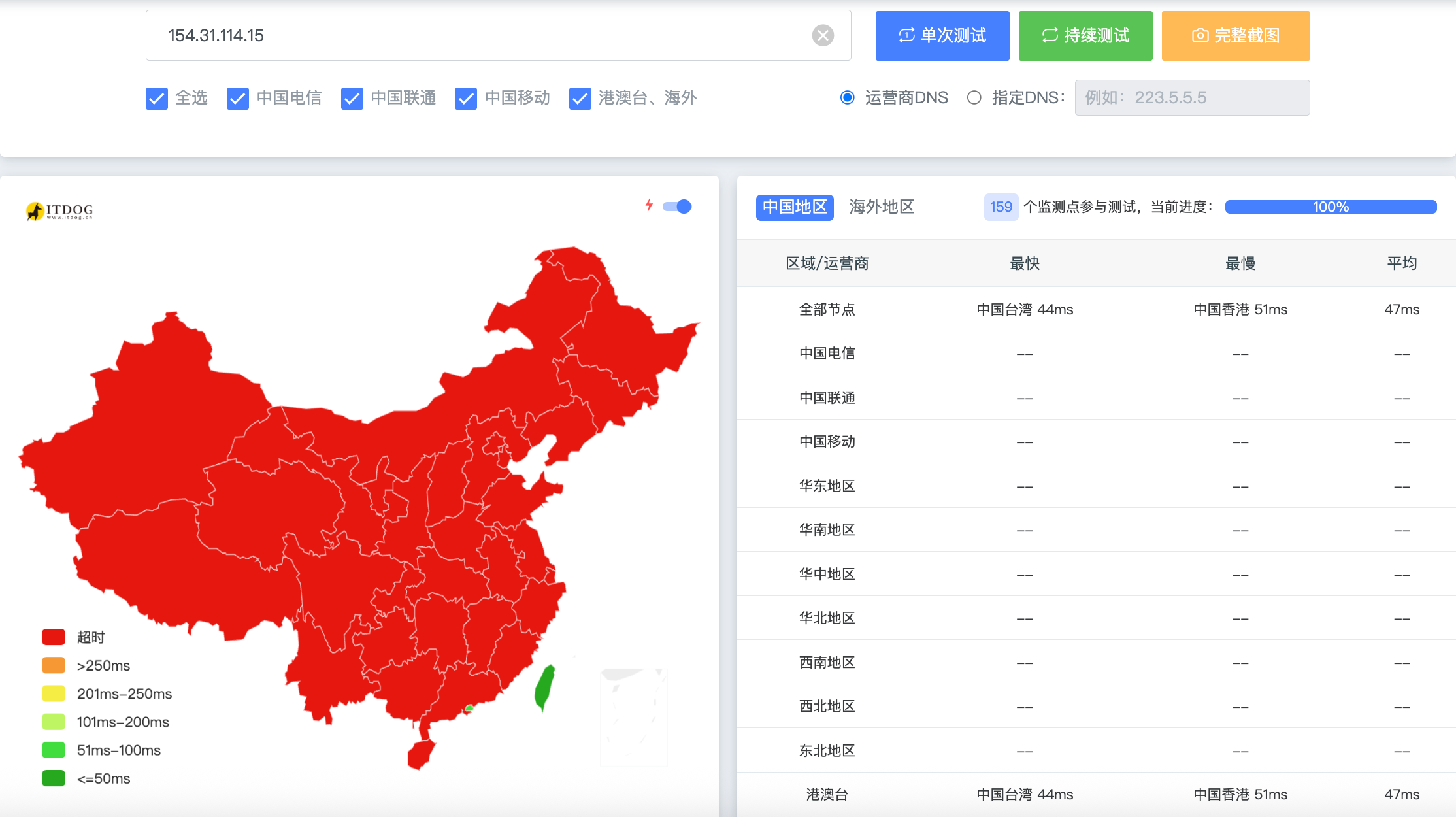Click the custom DNS input field

(x=1192, y=98)
